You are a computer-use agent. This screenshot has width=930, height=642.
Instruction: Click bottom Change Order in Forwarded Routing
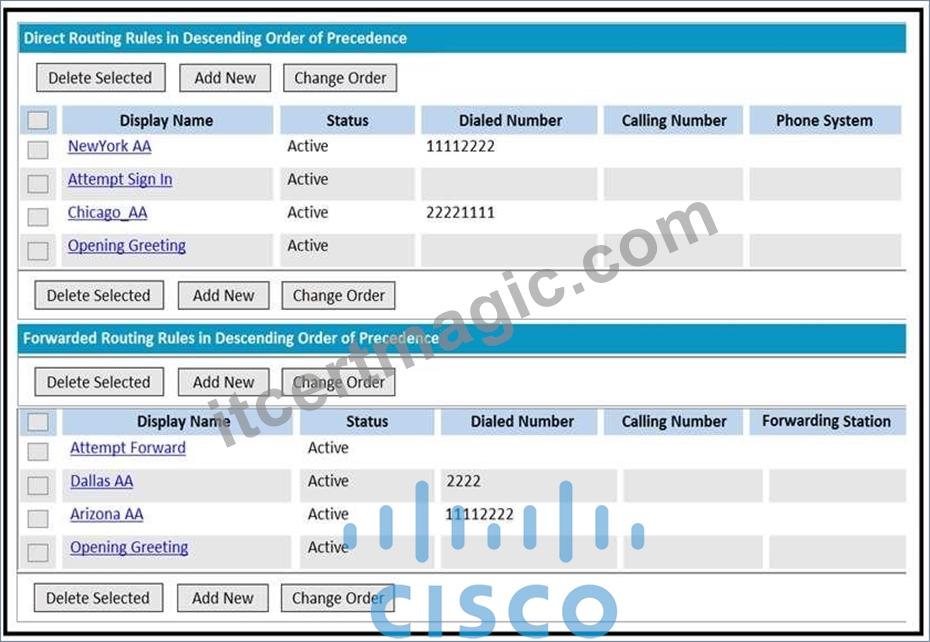pyautogui.click(x=337, y=597)
